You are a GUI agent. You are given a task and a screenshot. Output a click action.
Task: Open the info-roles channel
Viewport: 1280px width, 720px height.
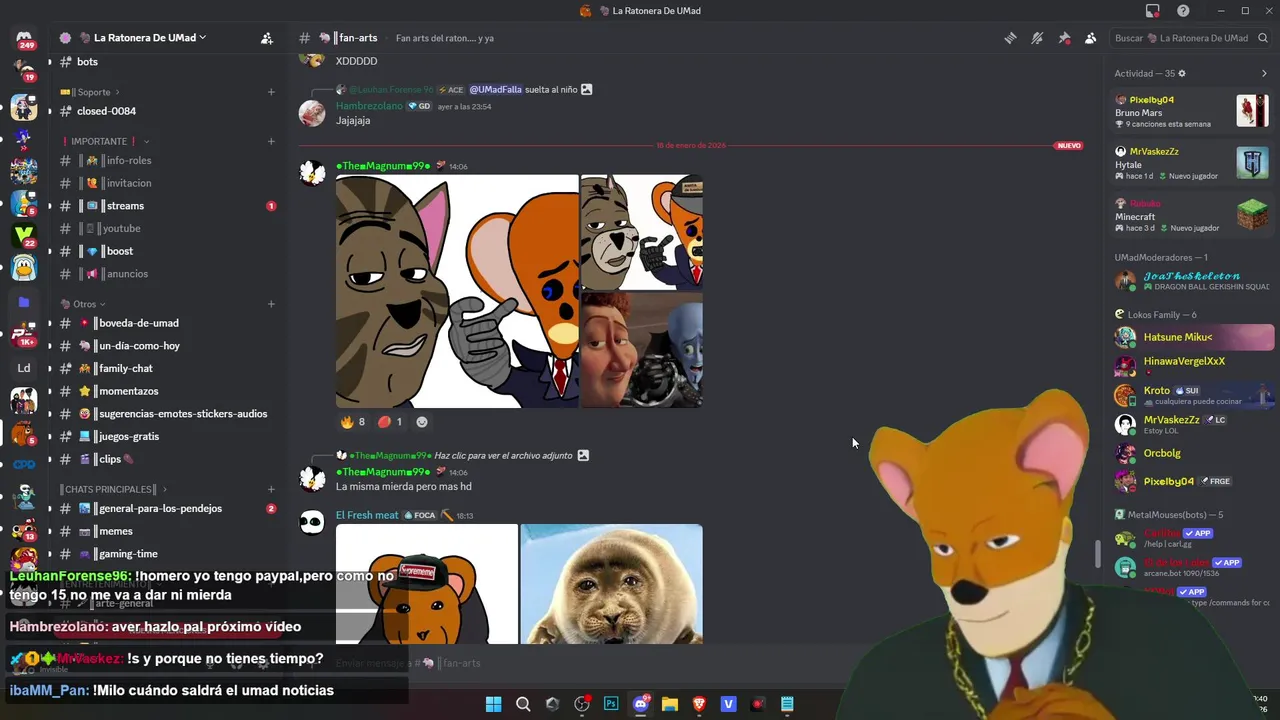168,160
